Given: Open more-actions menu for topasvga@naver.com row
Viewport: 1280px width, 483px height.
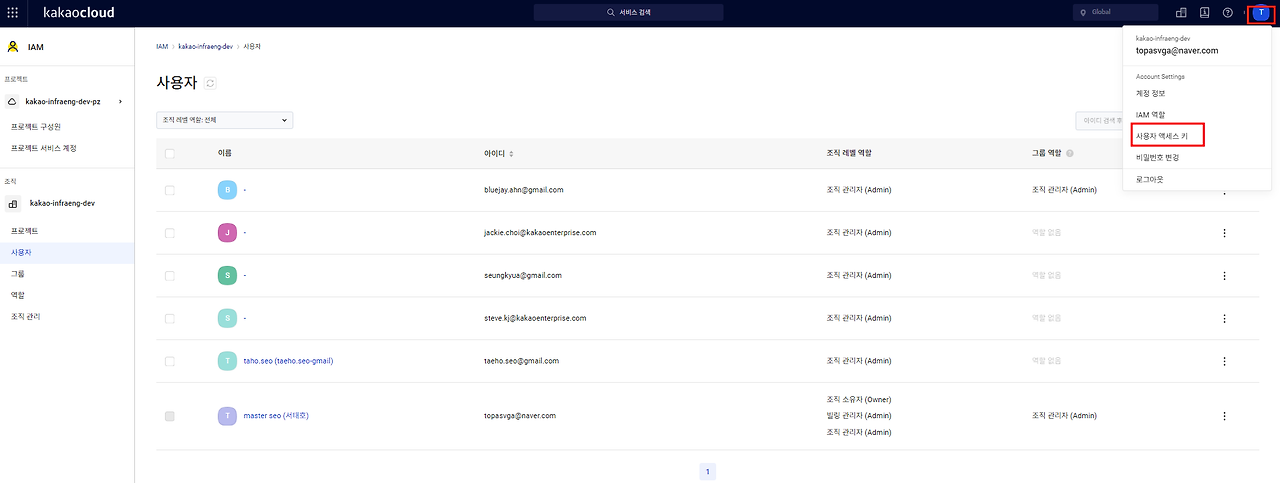Looking at the screenshot, I should point(1224,415).
